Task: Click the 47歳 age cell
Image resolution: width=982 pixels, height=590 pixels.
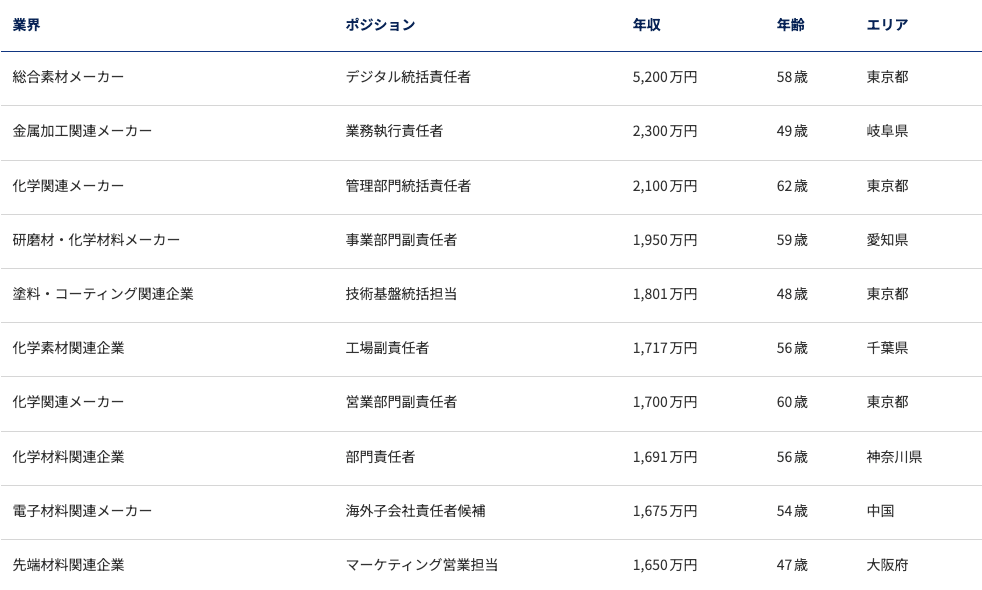Action: (x=792, y=565)
